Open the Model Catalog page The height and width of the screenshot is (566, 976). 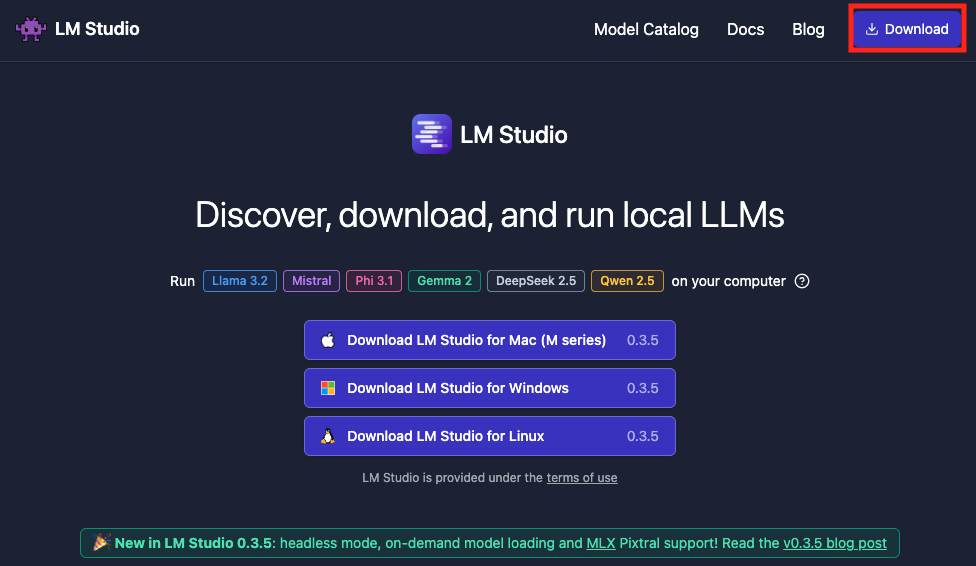[646, 29]
